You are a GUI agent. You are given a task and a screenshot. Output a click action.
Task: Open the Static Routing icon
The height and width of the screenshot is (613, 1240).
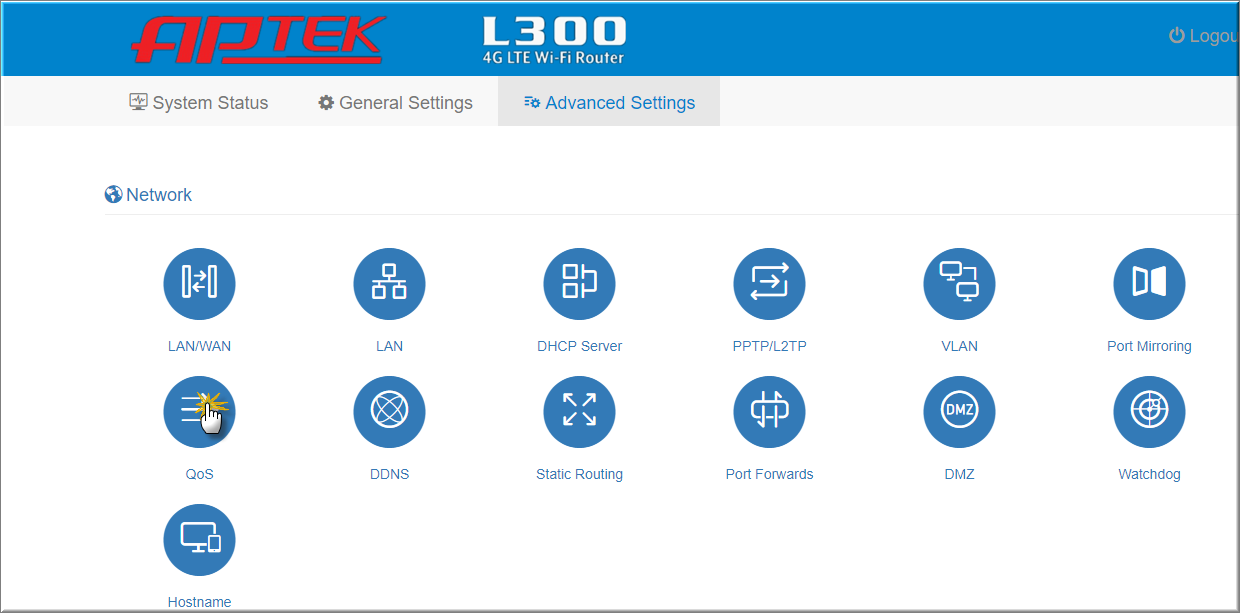pyautogui.click(x=579, y=412)
